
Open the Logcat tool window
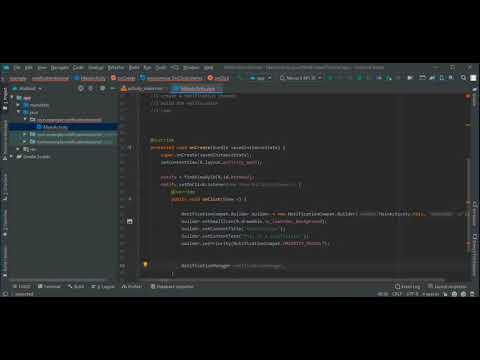click(103, 287)
